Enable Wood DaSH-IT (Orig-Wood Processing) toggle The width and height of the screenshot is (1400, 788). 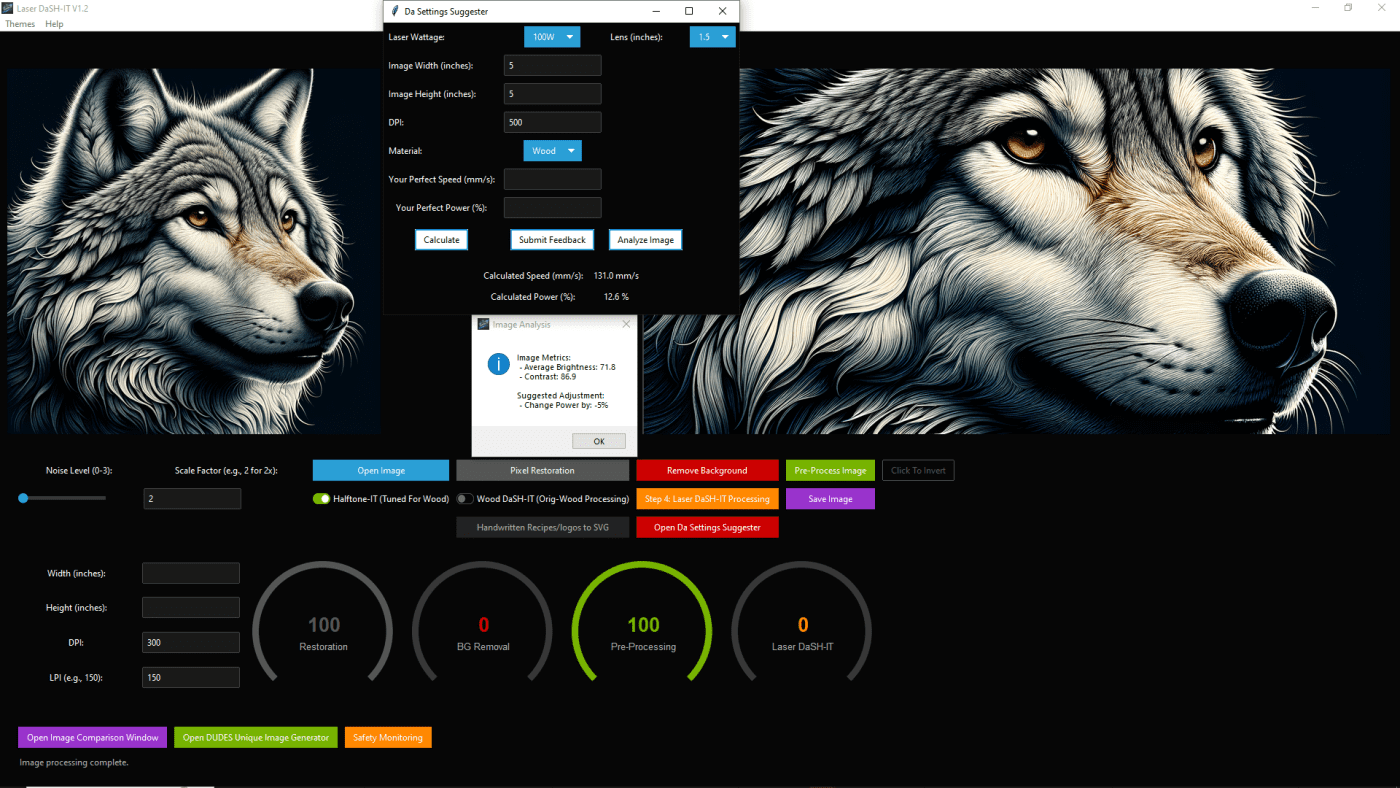click(465, 499)
